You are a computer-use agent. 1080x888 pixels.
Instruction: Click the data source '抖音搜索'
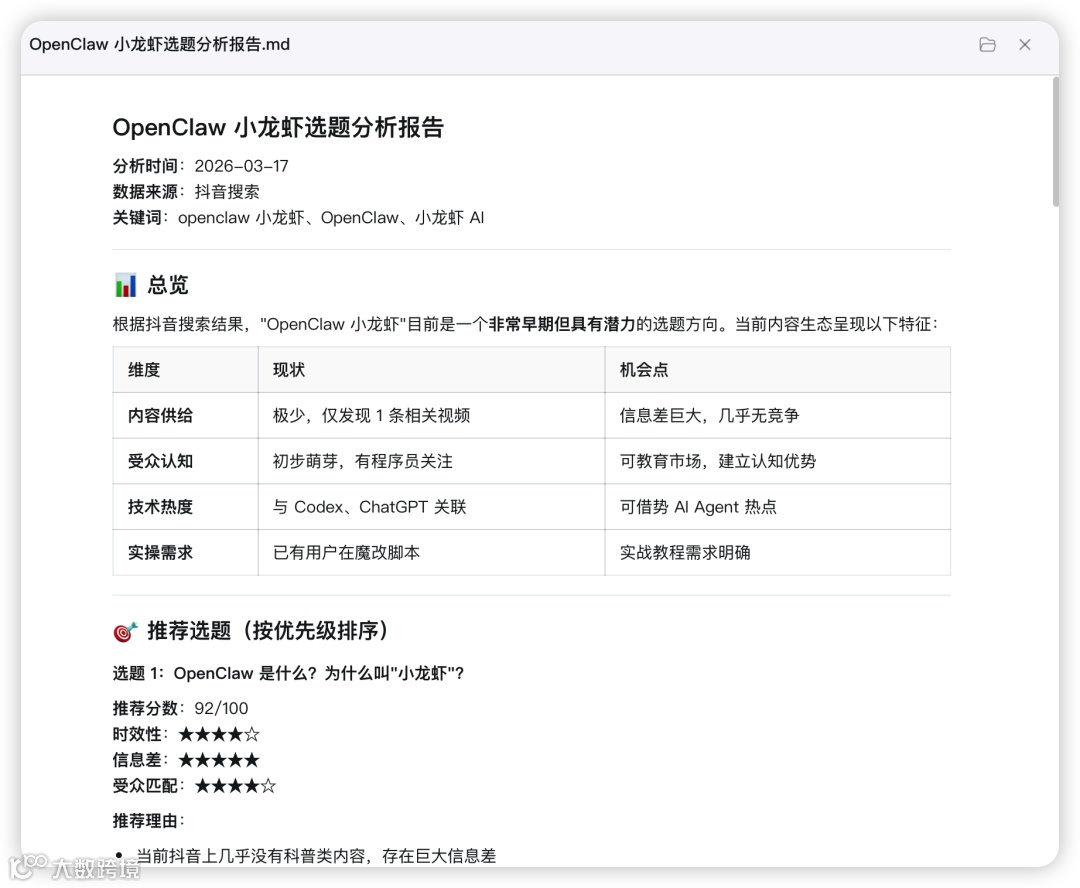(227, 192)
